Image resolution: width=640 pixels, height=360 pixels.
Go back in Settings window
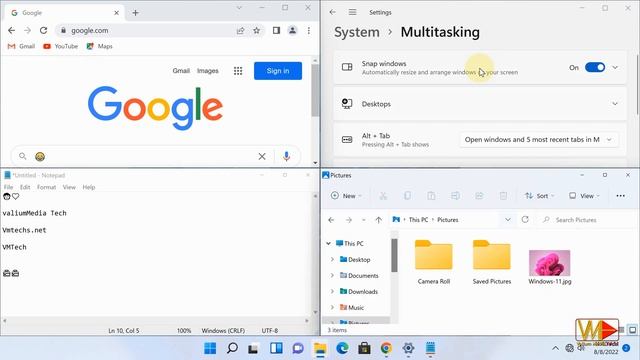click(333, 12)
